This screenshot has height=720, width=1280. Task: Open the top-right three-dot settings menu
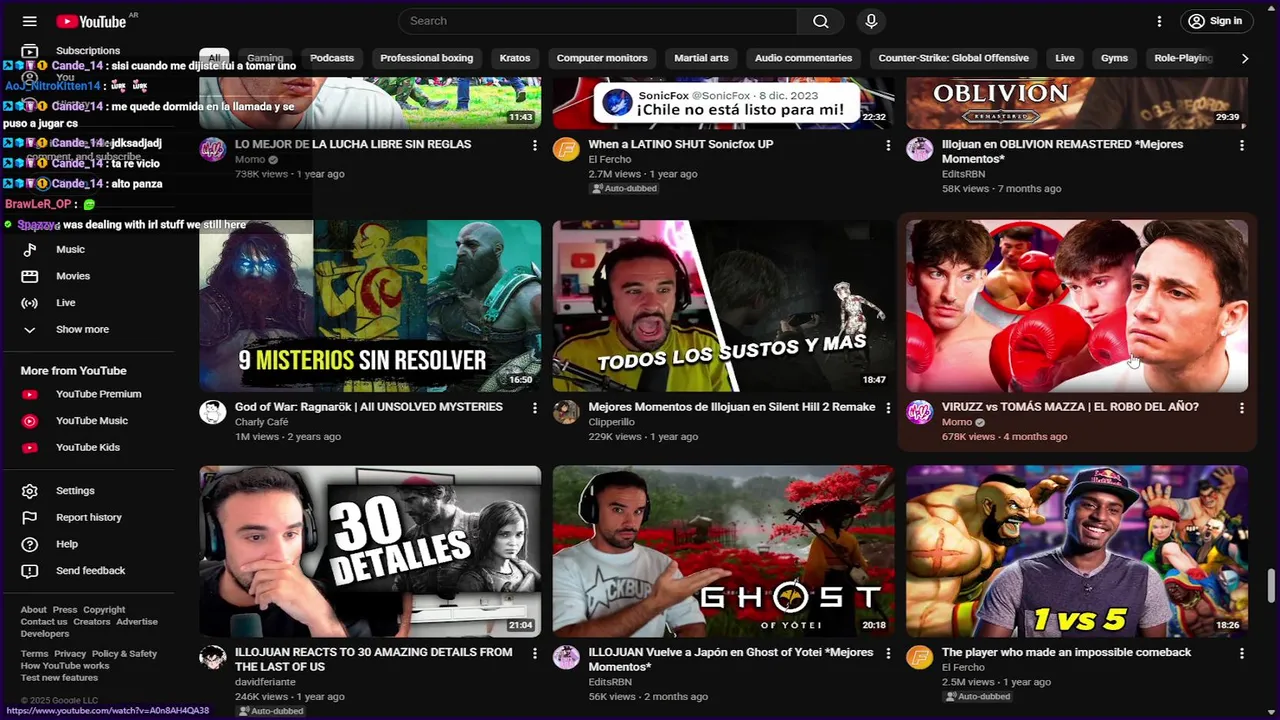1159,21
